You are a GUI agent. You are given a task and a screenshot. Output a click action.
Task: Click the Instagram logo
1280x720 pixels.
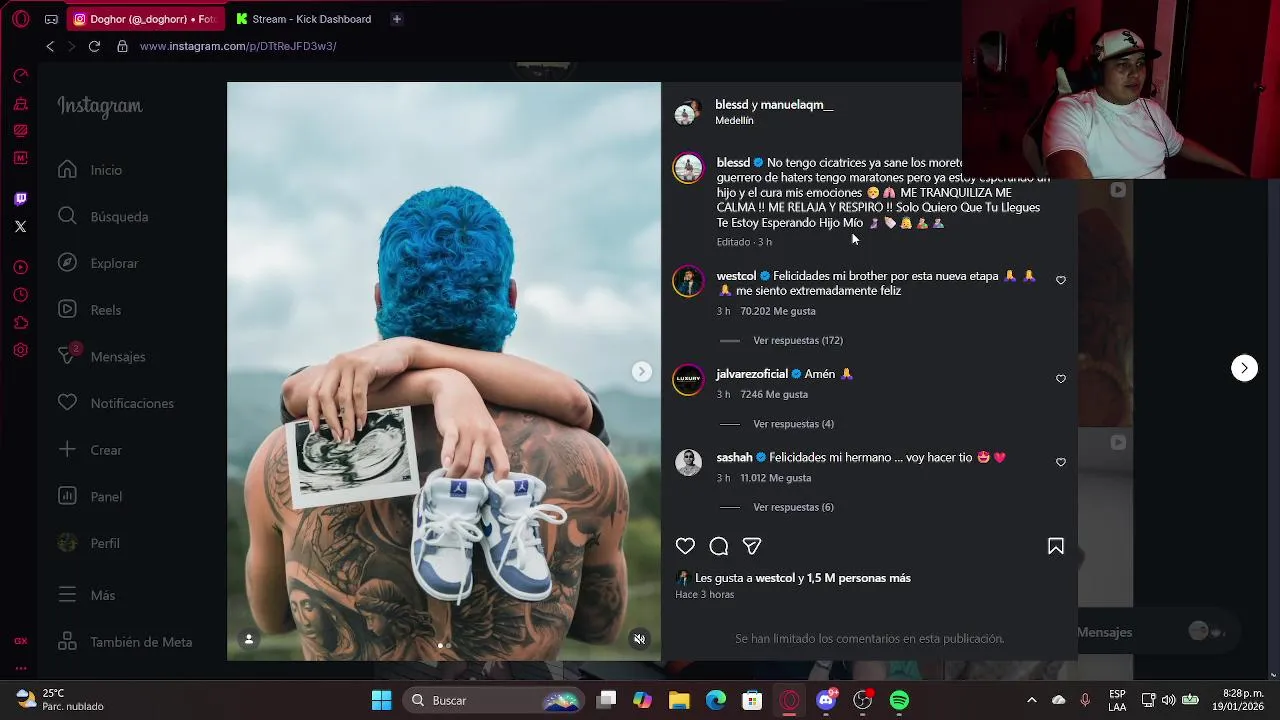click(x=100, y=106)
